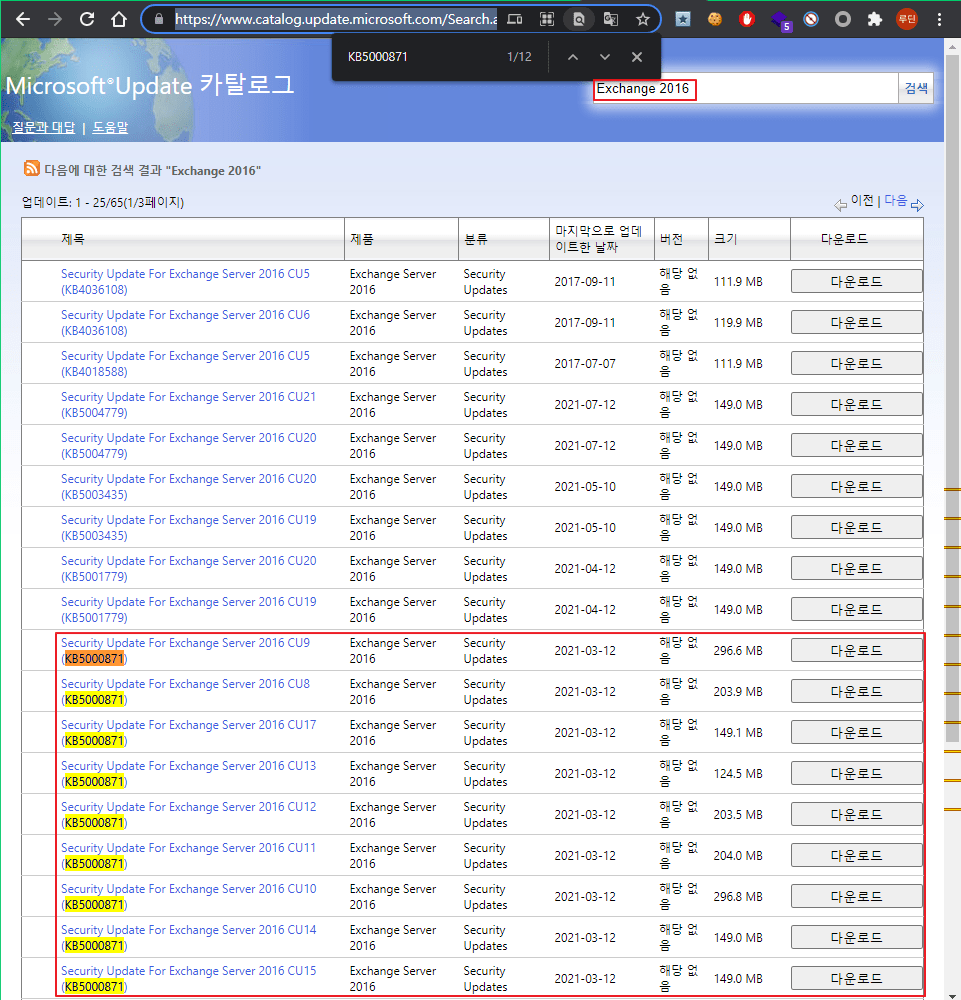Reload the page with refresh icon
Viewport: 961px width, 1000px height.
pyautogui.click(x=87, y=19)
